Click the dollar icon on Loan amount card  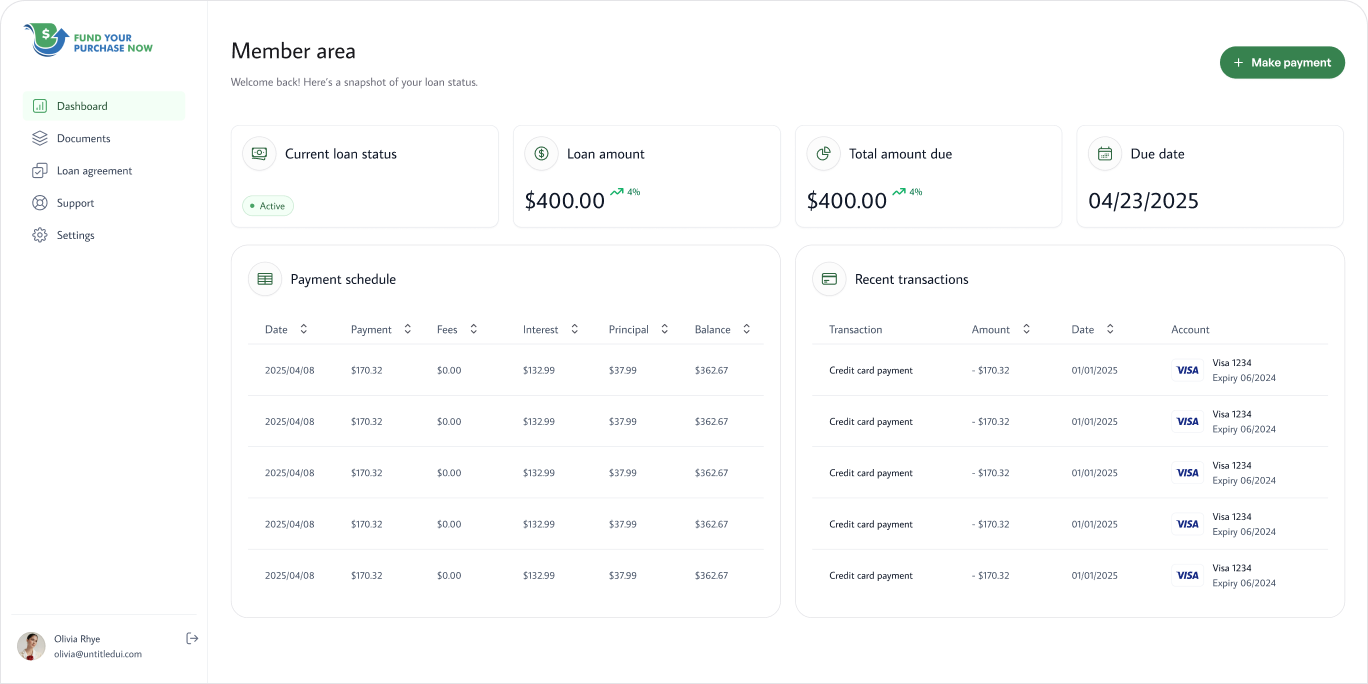pos(541,153)
